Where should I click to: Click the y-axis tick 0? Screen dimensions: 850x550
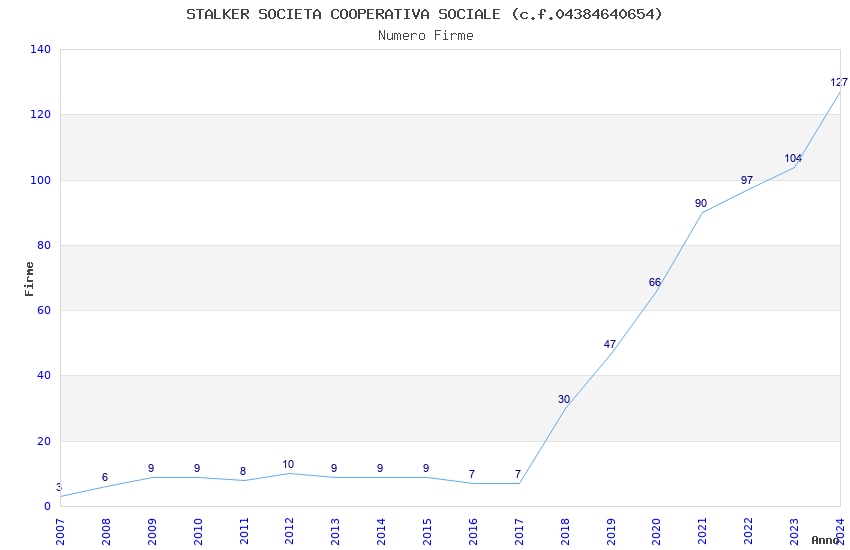(47, 506)
